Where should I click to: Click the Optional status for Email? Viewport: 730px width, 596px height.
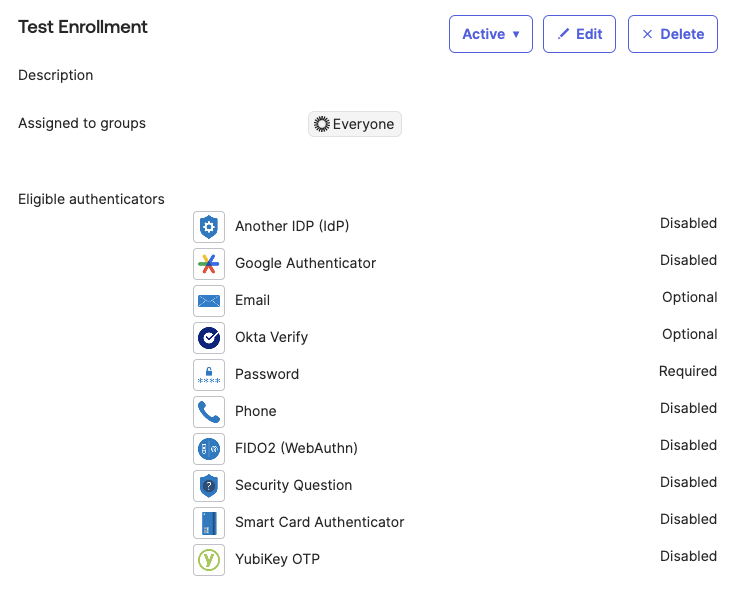coord(689,297)
